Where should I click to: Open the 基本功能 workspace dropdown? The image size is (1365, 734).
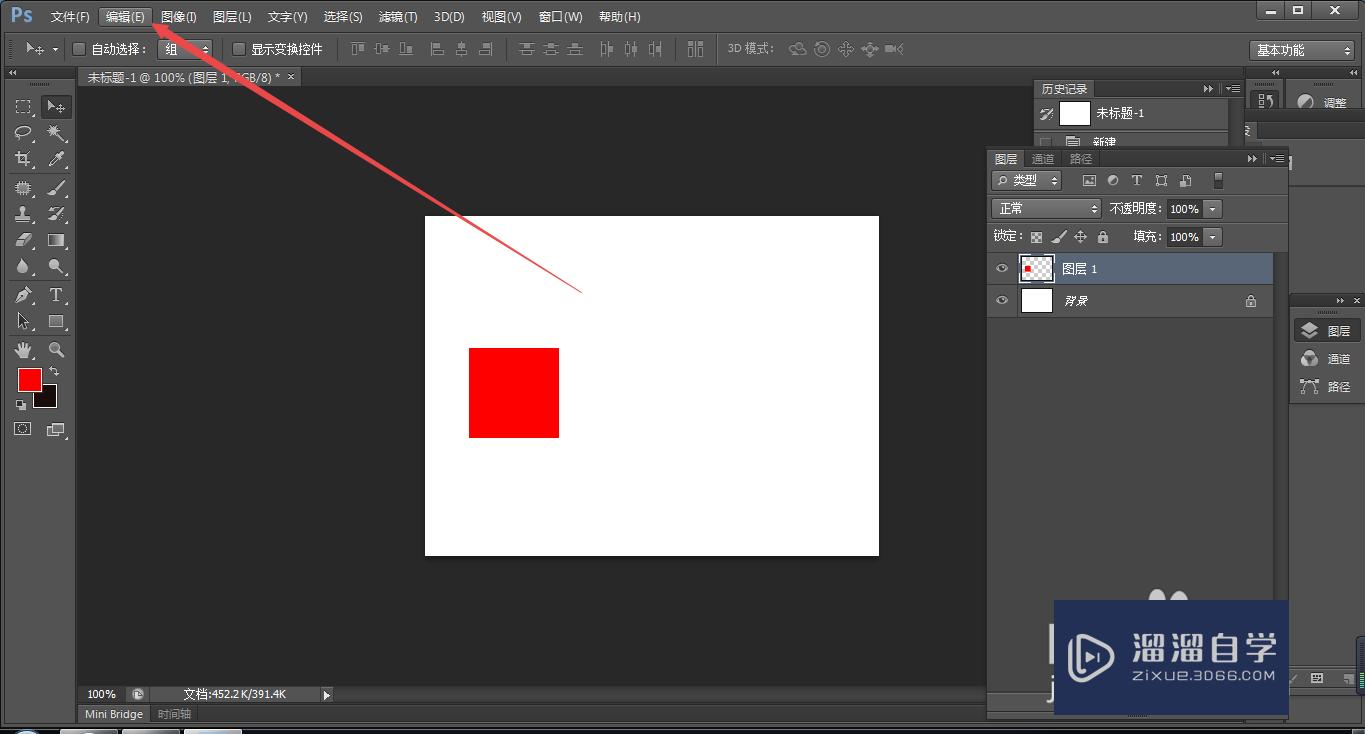pos(1302,50)
